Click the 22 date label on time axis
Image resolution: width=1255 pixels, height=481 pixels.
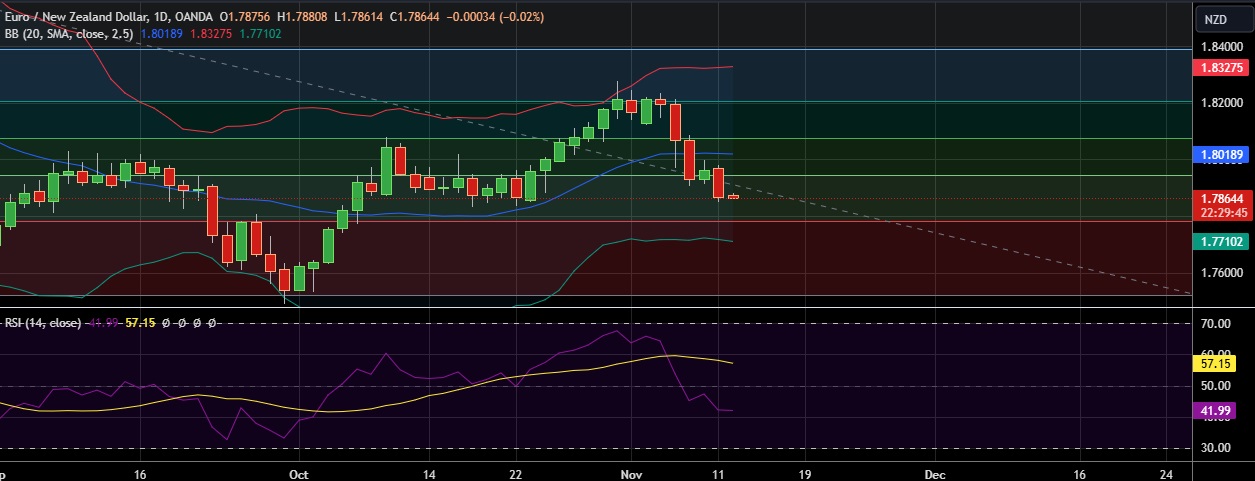tap(515, 473)
